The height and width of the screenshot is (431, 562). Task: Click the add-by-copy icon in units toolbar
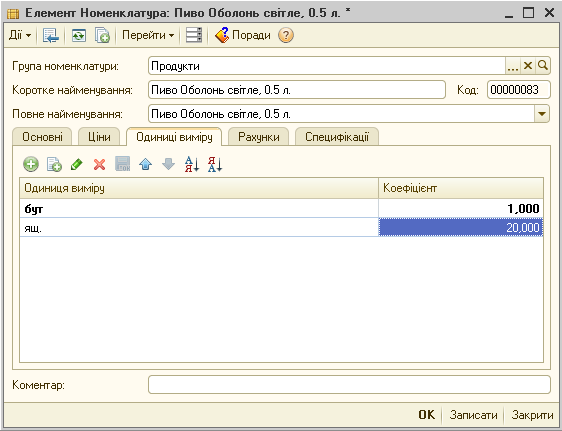tap(54, 164)
